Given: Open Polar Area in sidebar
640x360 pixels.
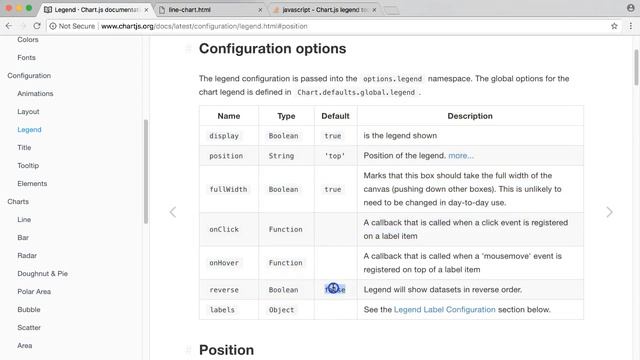Looking at the screenshot, I should (34, 291).
